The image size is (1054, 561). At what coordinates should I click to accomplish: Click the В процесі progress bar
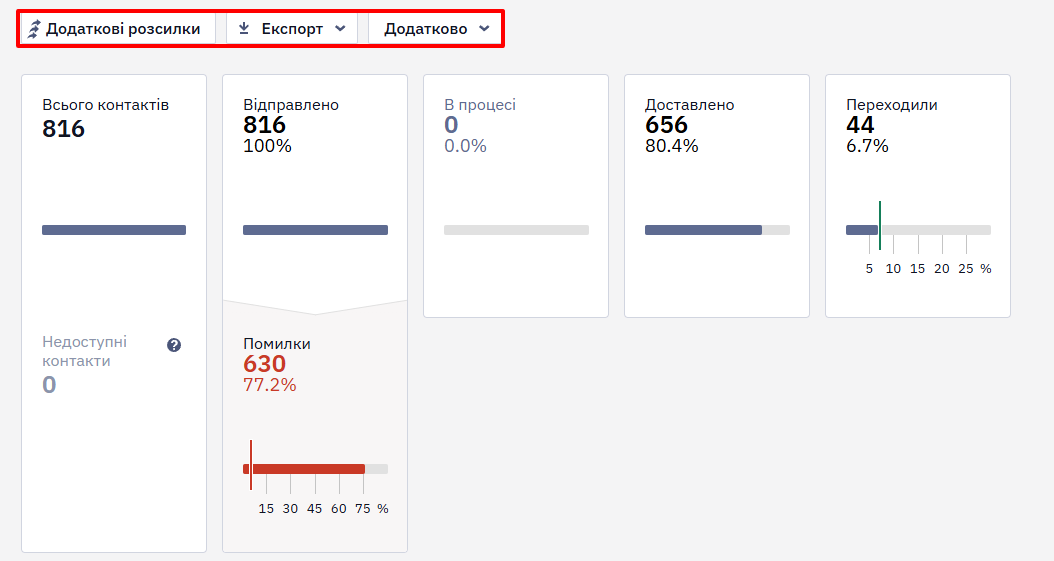516,230
